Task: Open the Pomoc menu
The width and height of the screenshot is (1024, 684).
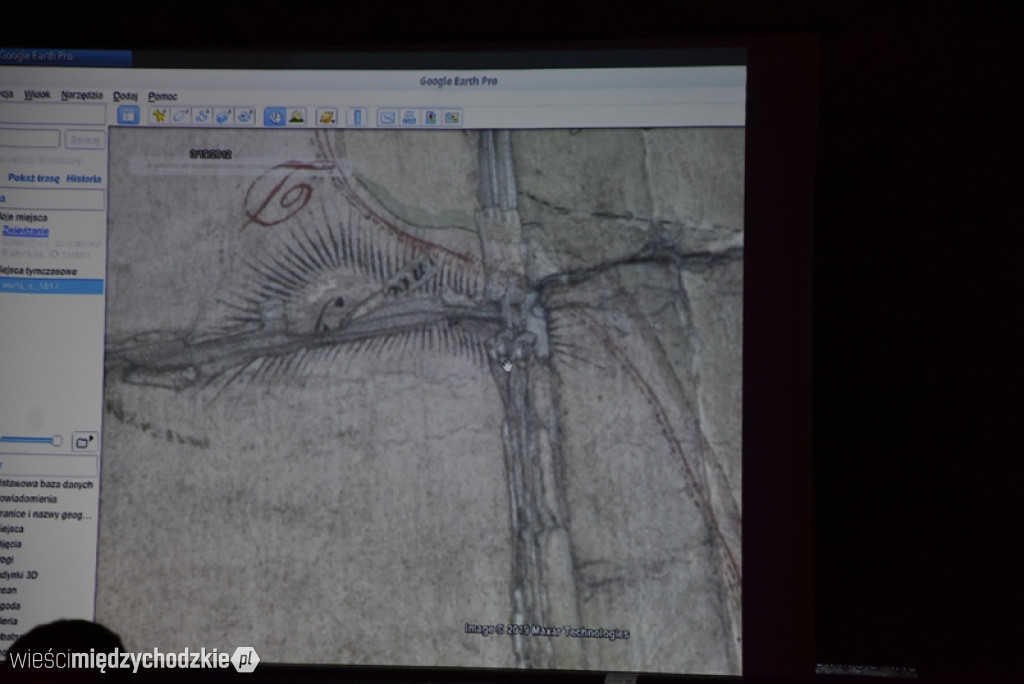Action: (162, 96)
